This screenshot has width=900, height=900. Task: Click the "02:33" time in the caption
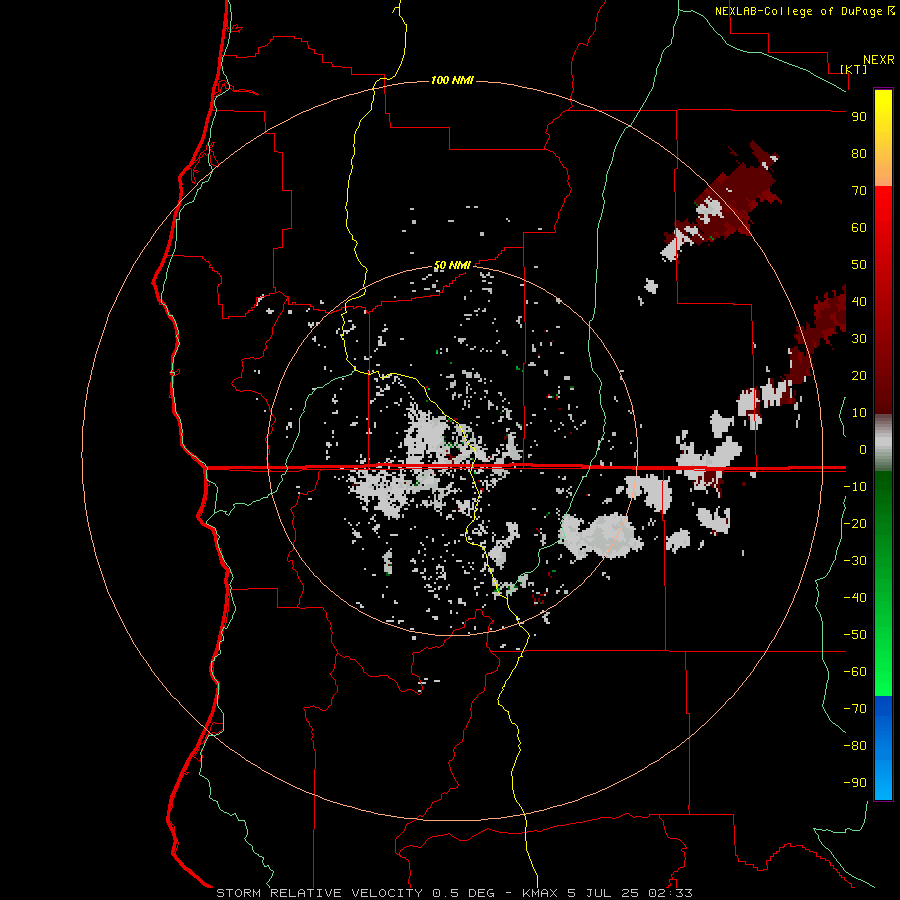tap(670, 893)
